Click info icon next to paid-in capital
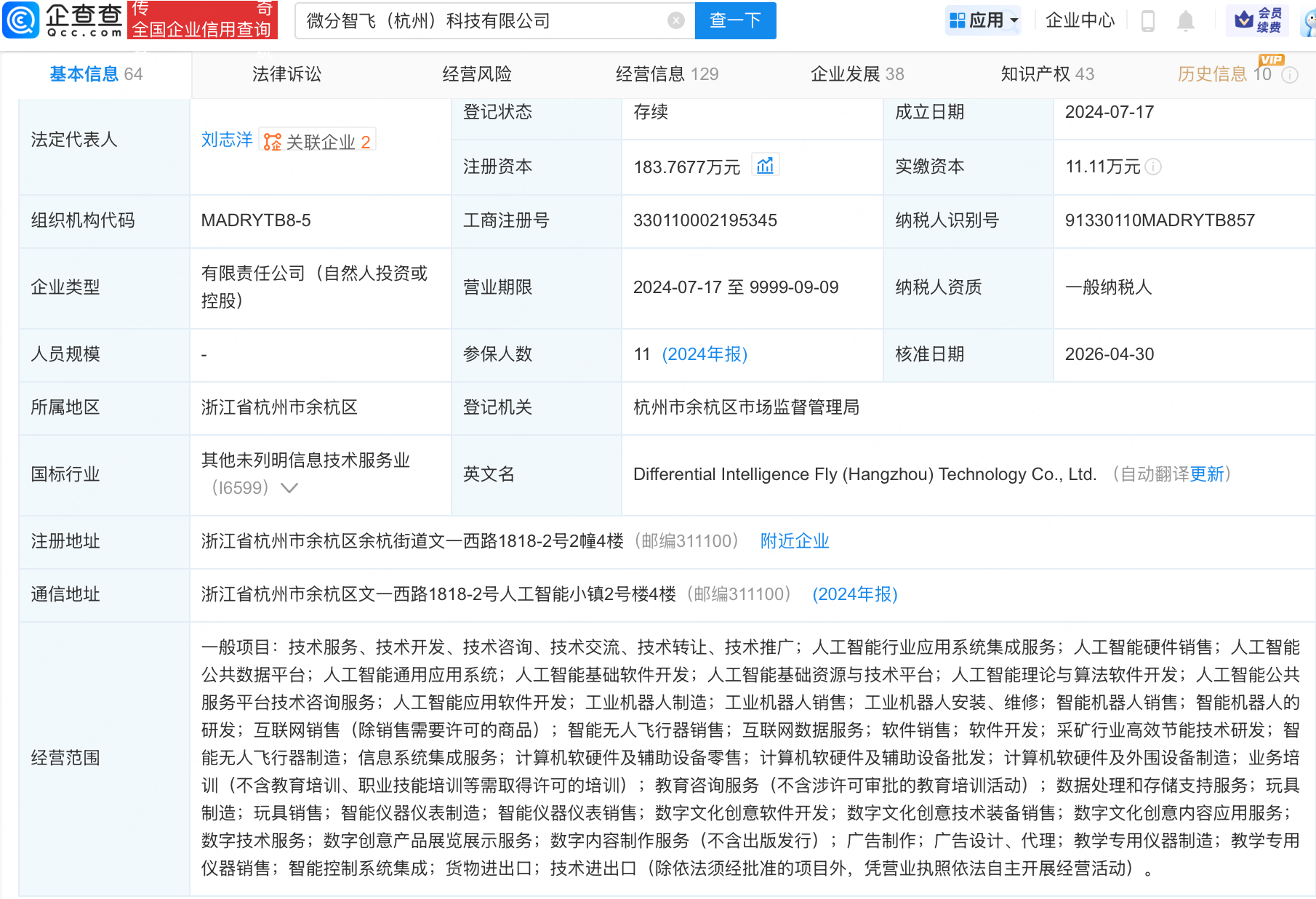Screen dimensions: 1316x899 [x=1153, y=167]
